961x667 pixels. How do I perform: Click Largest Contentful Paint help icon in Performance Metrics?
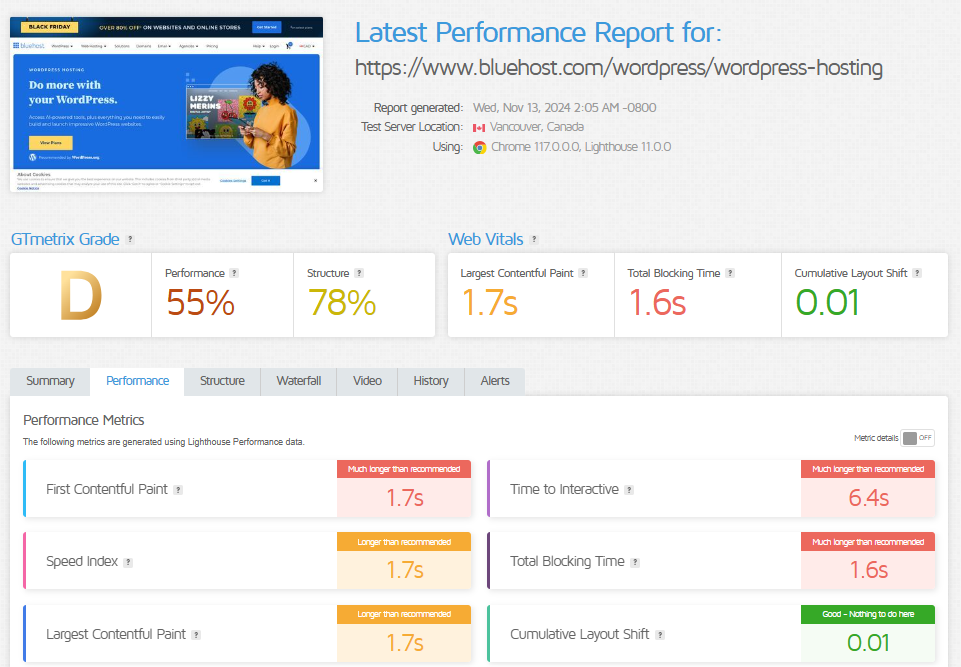pyautogui.click(x=196, y=635)
